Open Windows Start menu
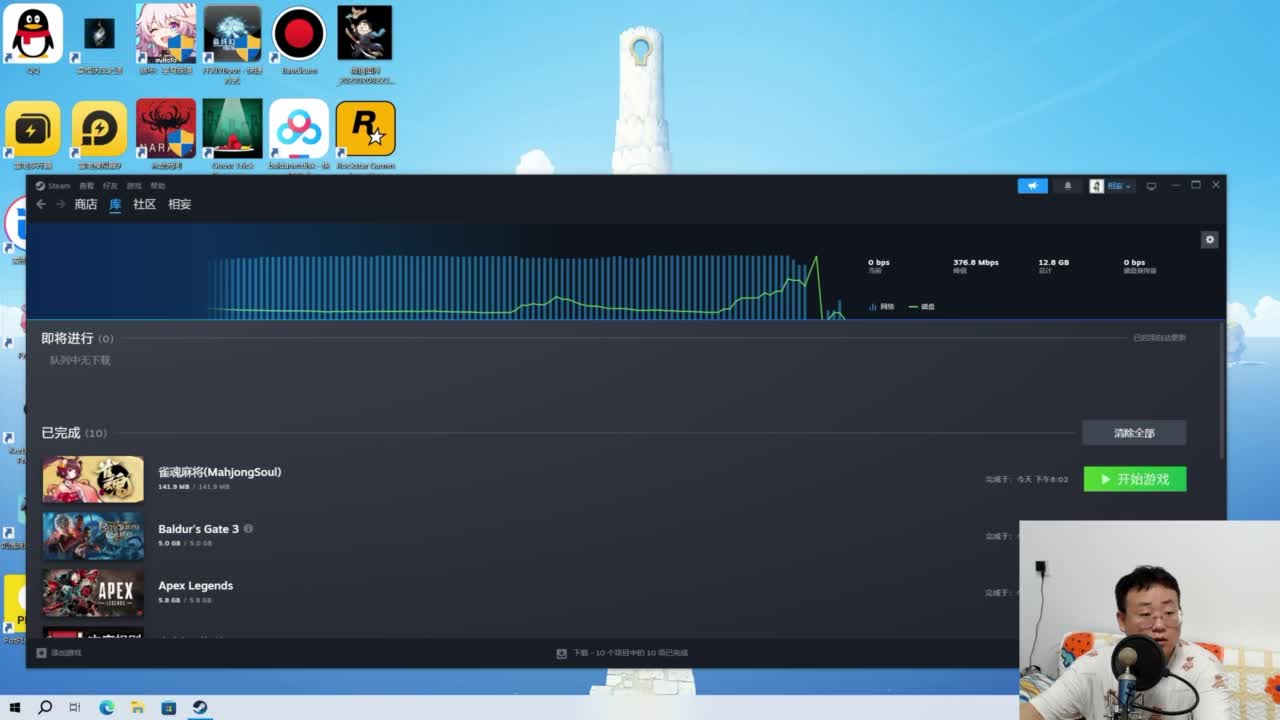This screenshot has height=720, width=1280. click(x=15, y=708)
